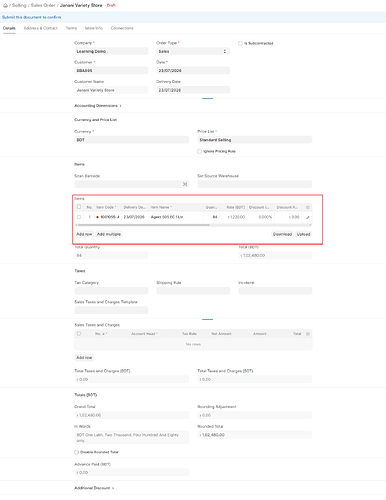Click Sales Taxes and Charges Template field
Viewport: 386px width, 500px height.
111,310
